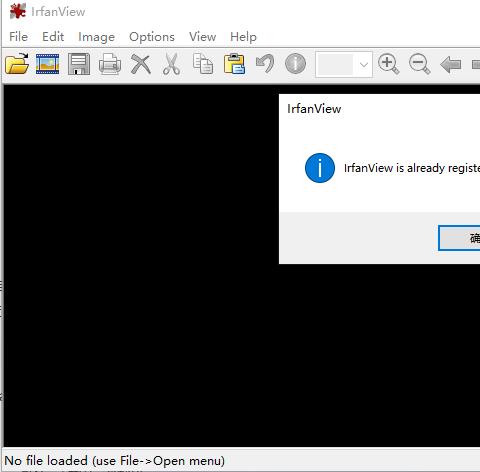
Task: Open the Image menu
Action: tap(96, 37)
